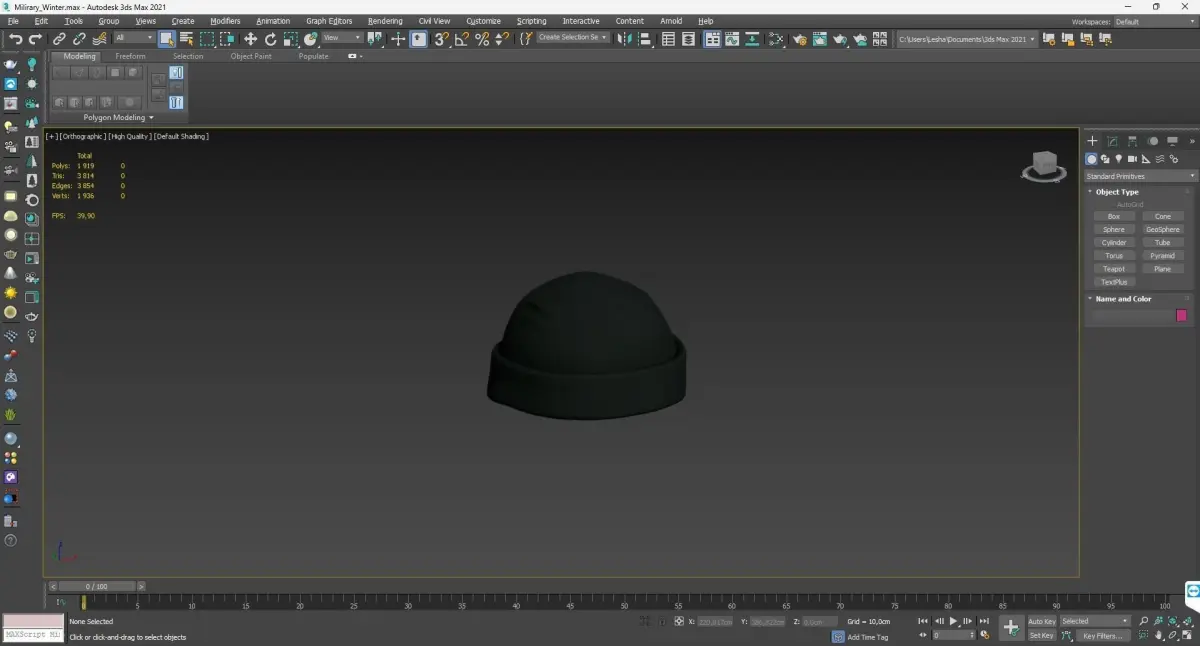Open the Modify panel tab icon
The height and width of the screenshot is (646, 1200).
tap(1112, 142)
